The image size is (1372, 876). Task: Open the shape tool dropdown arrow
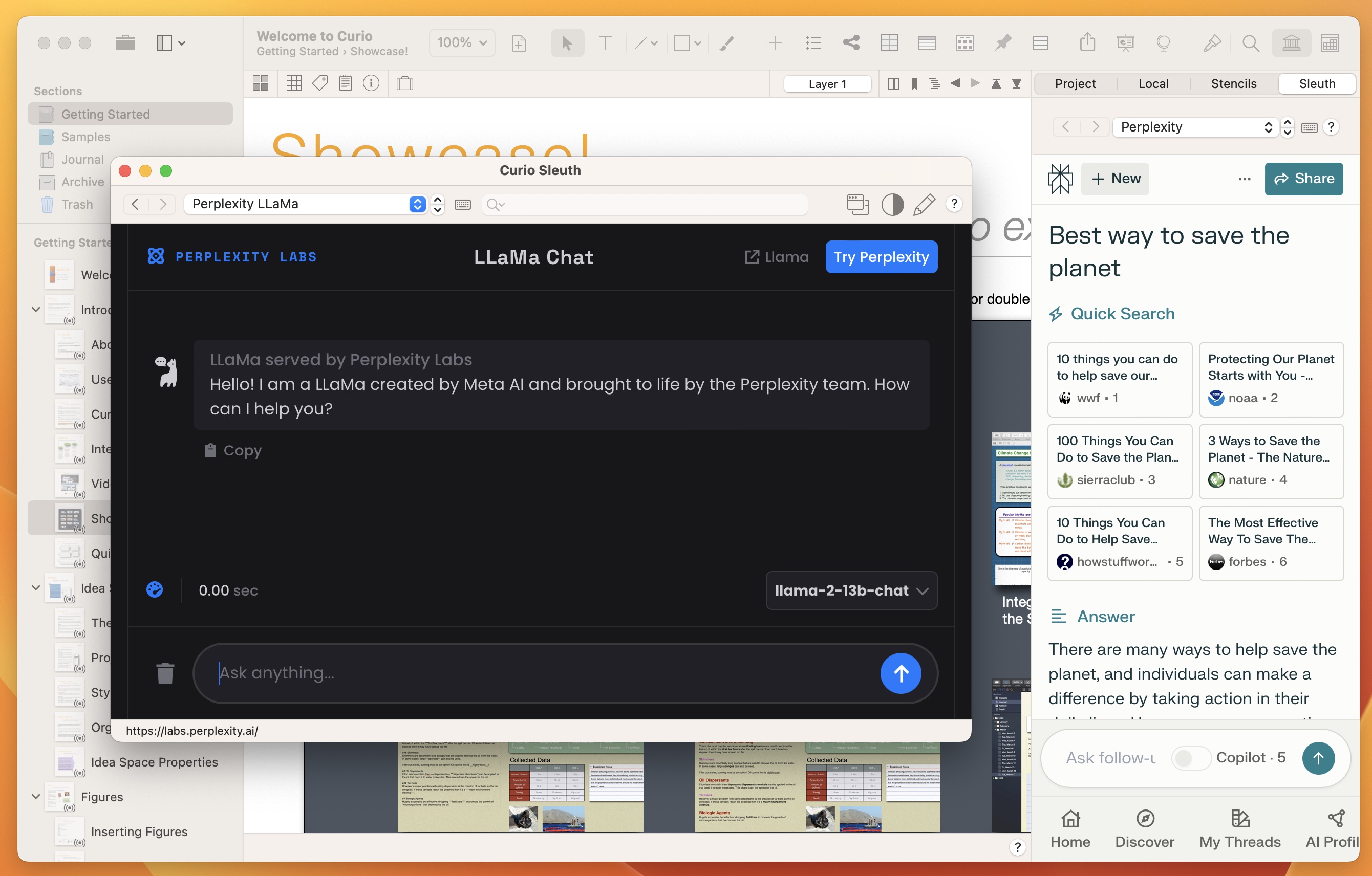697,42
